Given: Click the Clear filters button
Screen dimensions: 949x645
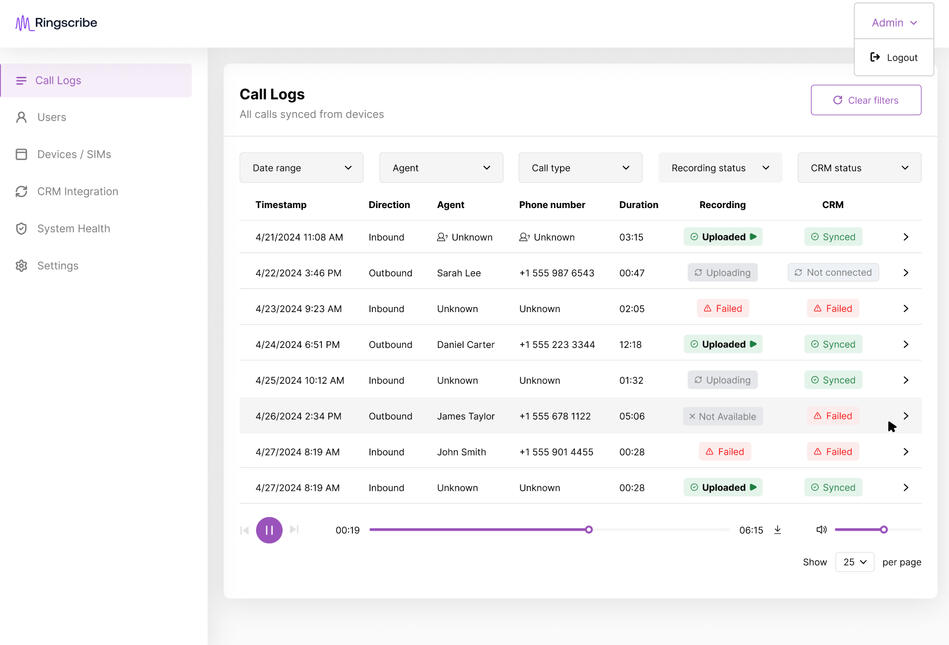Looking at the screenshot, I should pos(865,100).
